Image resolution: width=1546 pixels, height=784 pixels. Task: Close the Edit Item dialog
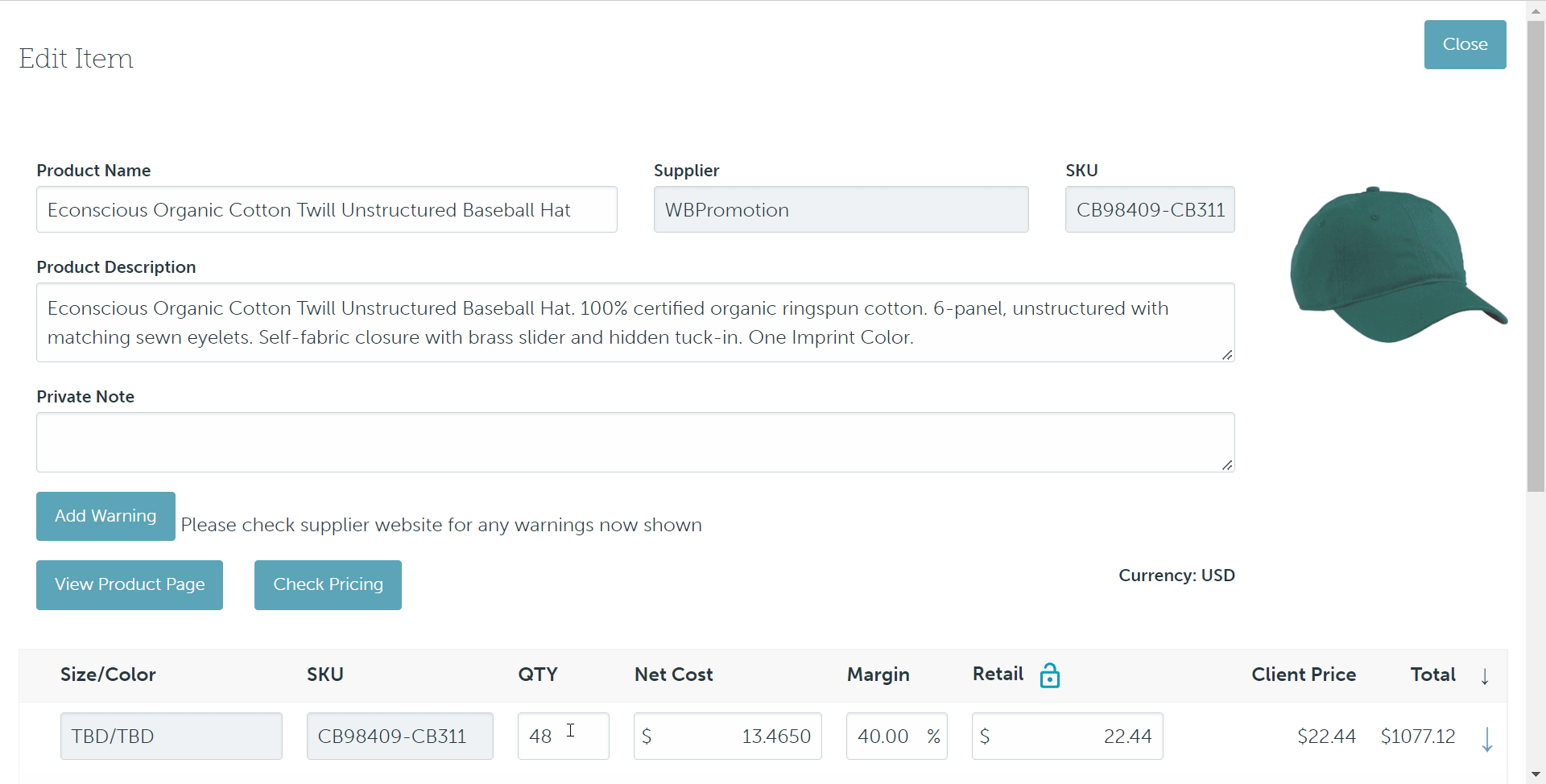click(x=1465, y=45)
